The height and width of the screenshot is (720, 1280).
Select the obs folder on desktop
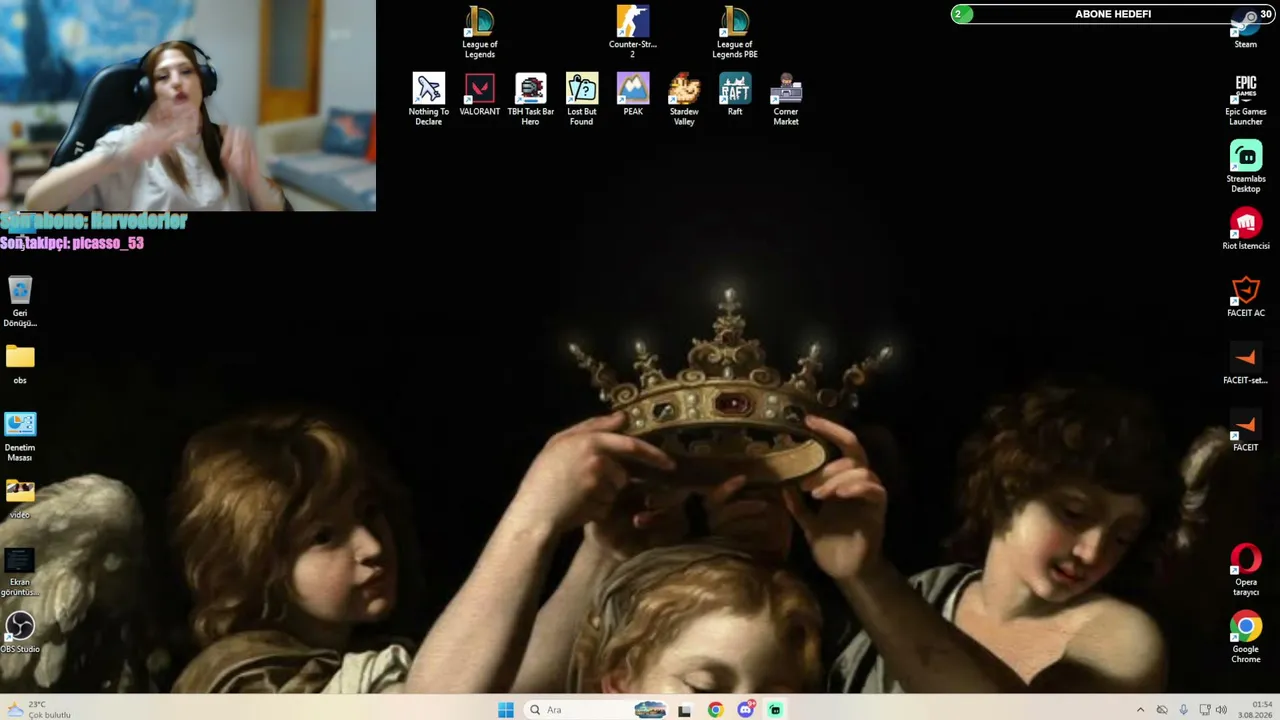pos(20,363)
